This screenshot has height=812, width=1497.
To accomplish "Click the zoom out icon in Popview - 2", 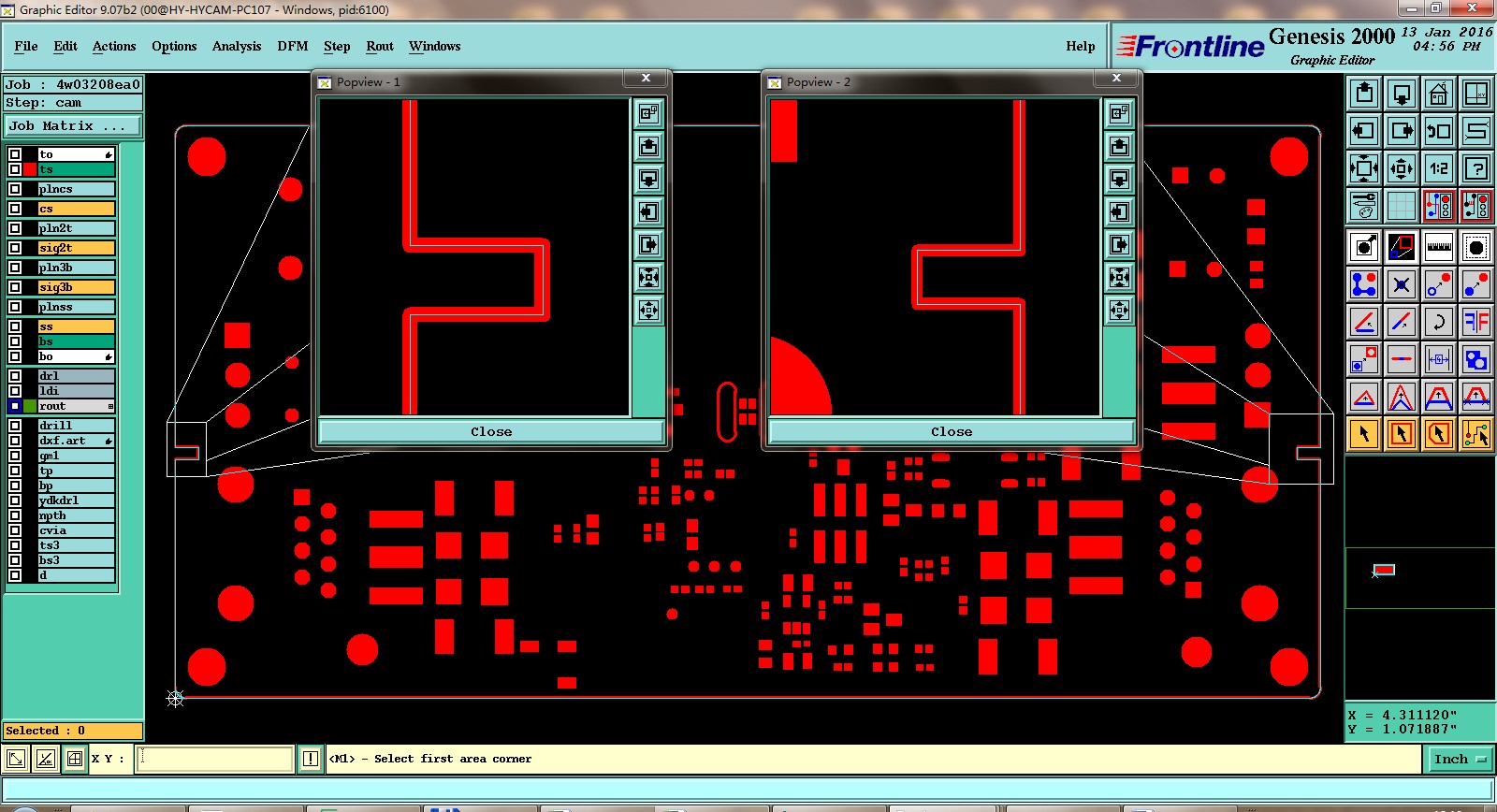I will point(1119,310).
